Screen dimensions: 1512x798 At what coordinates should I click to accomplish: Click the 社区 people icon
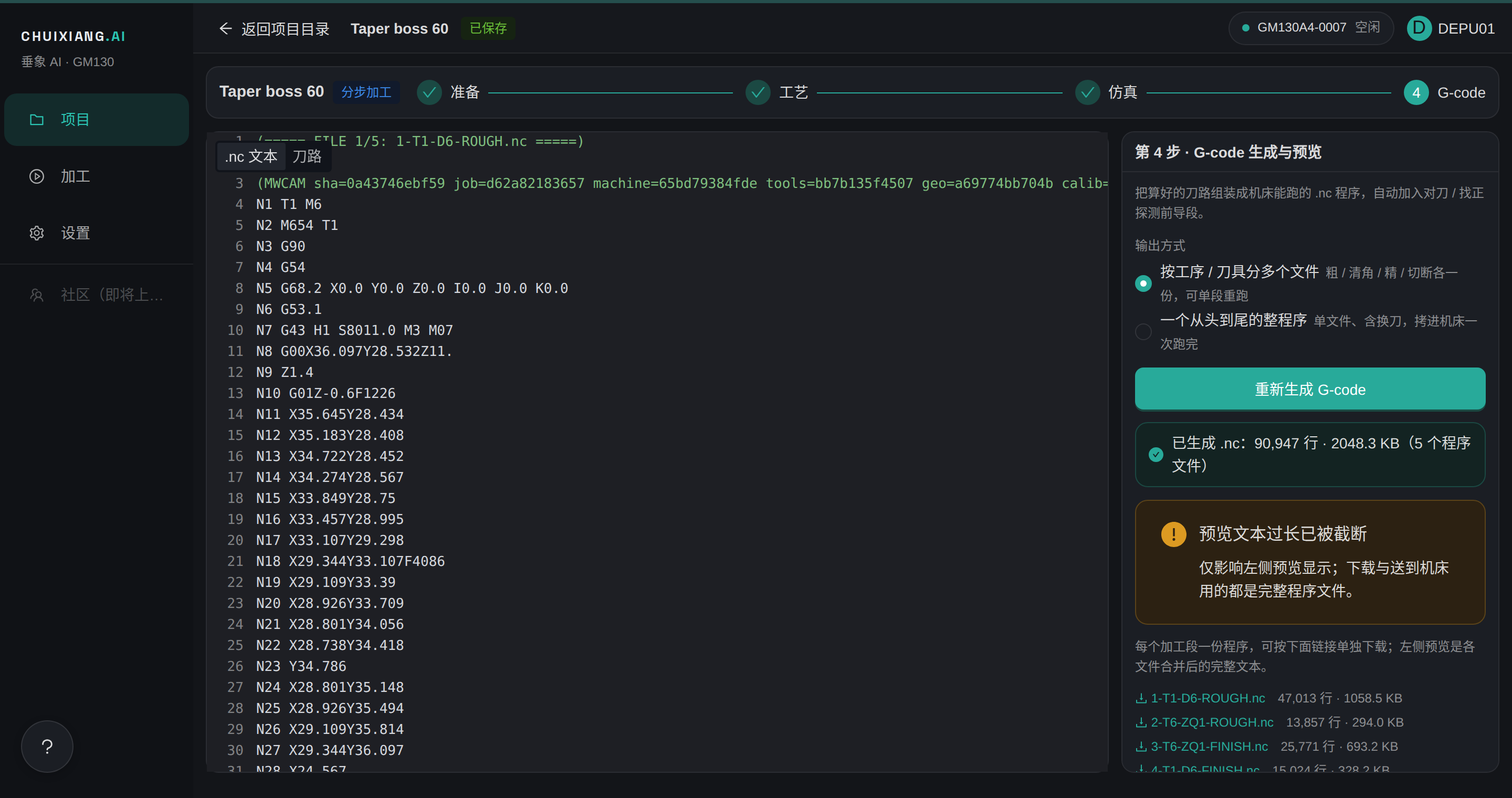coord(36,295)
